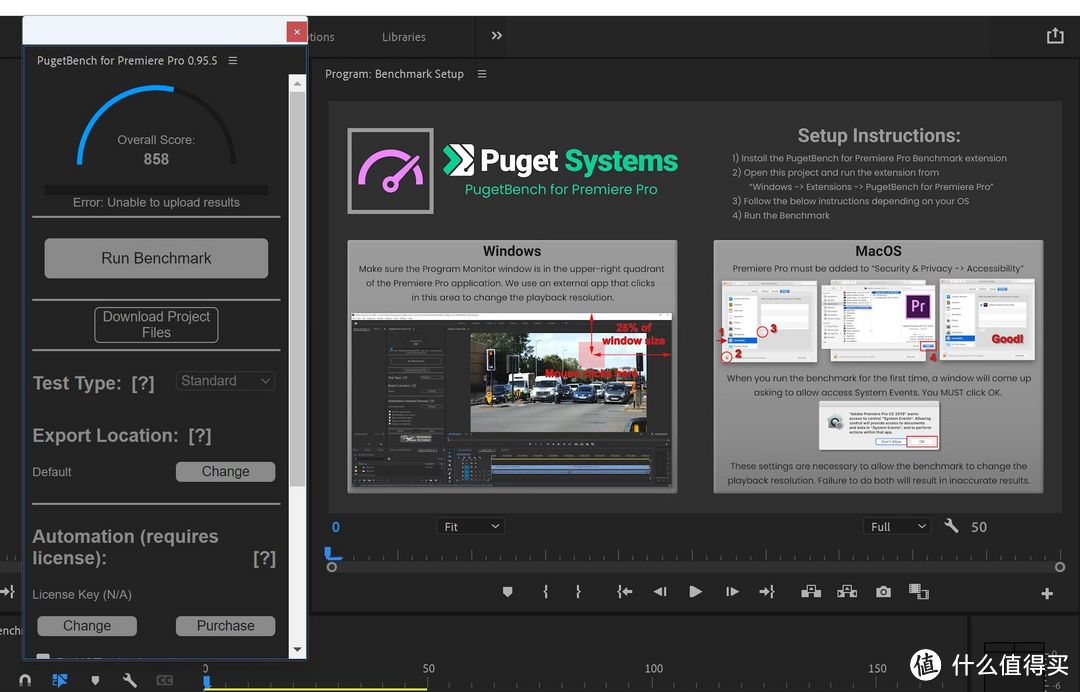Open Program Monitor settings wrench
This screenshot has width=1080, height=692.
[951, 526]
